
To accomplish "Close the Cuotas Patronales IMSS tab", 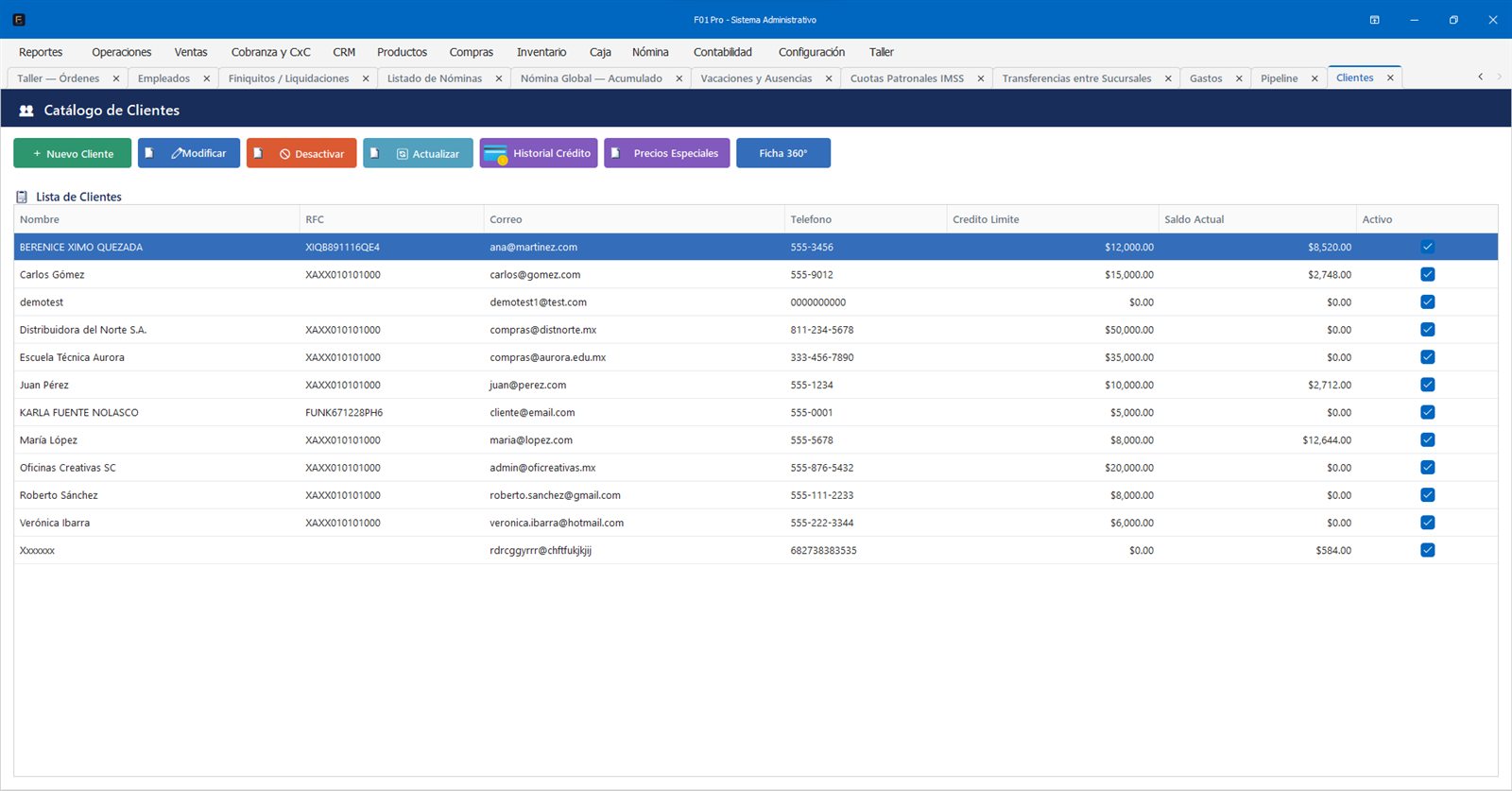I will (981, 78).
